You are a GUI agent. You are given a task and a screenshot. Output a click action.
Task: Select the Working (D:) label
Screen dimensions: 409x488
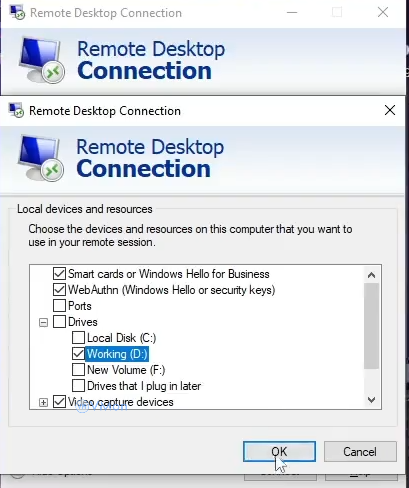tap(117, 354)
